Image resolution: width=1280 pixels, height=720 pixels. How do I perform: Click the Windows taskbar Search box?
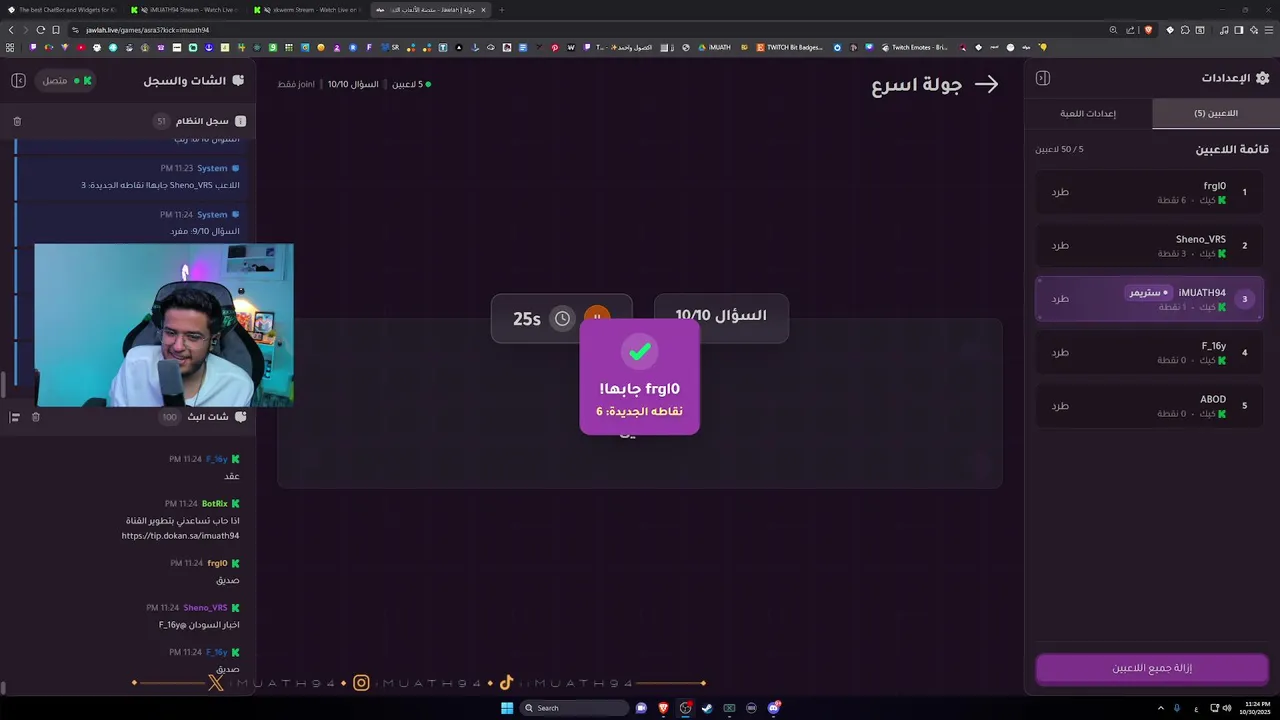pos(575,708)
